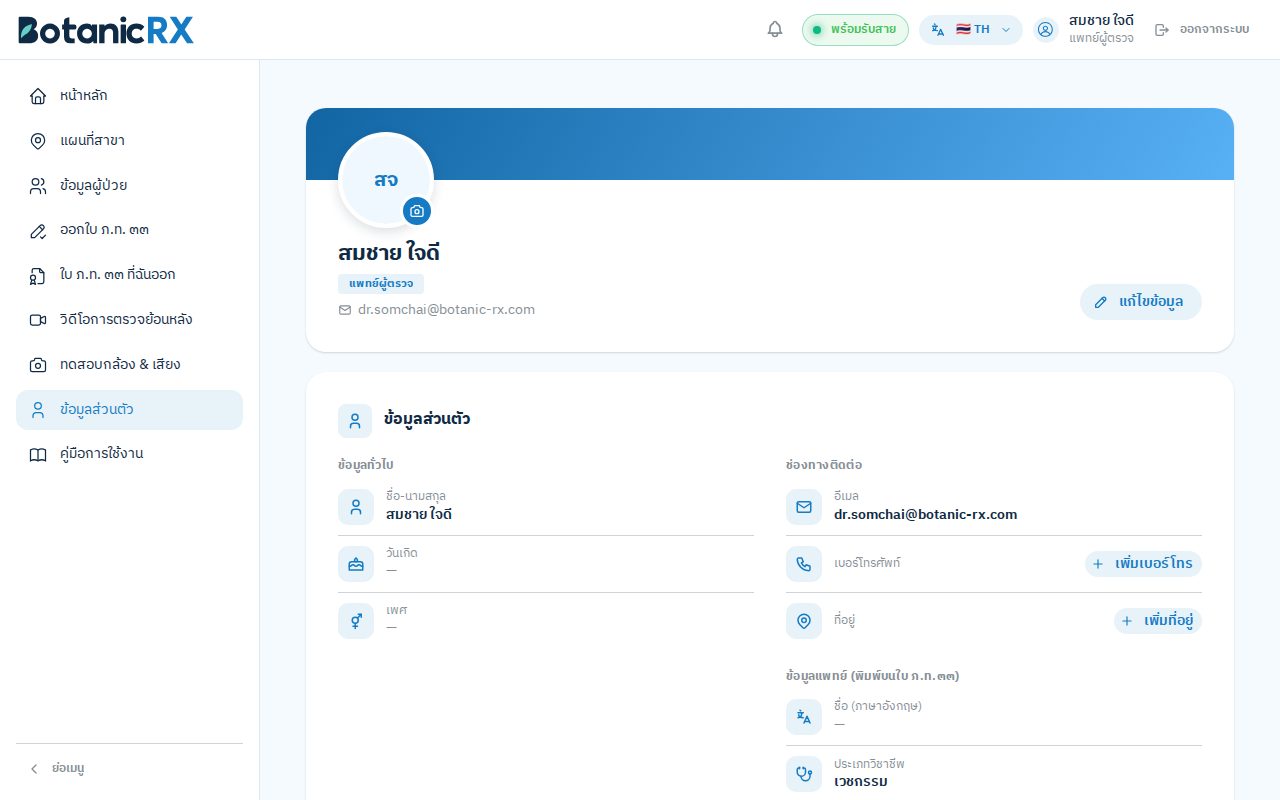Click the book icon for คู่มือการใช้งาน
The width and height of the screenshot is (1280, 800).
(38, 454)
